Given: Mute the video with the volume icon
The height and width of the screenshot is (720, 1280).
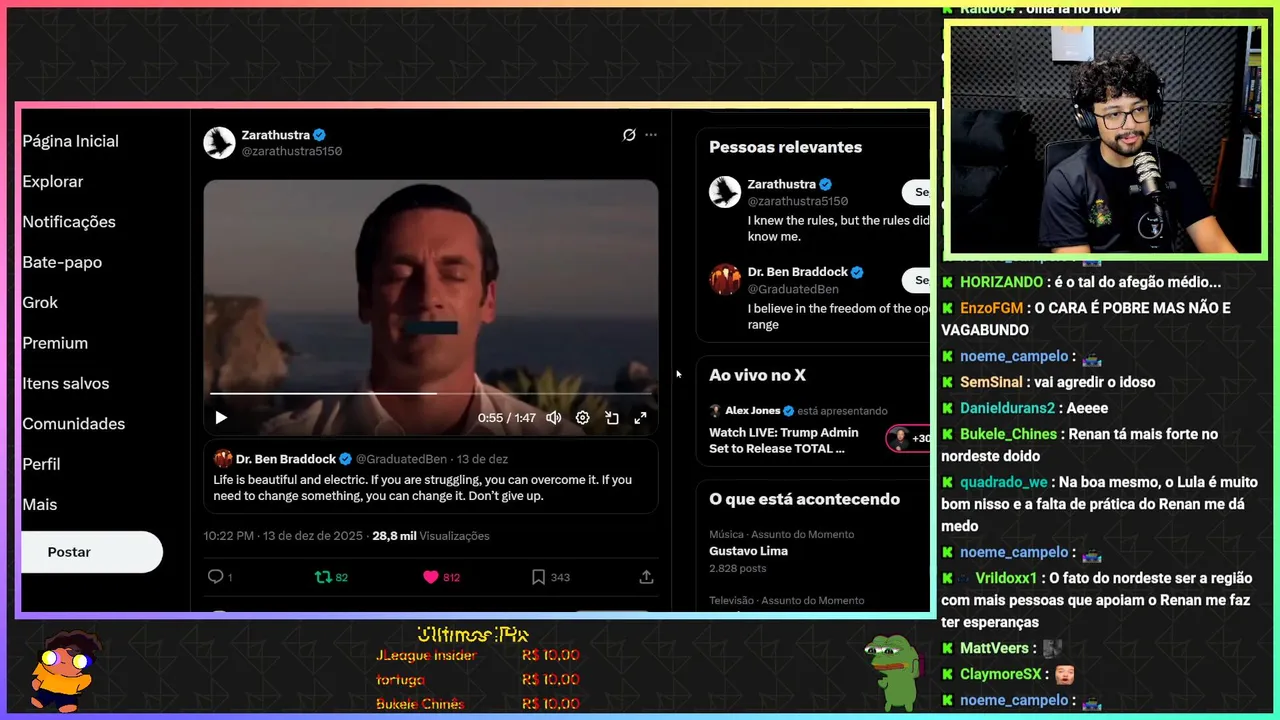Looking at the screenshot, I should click(x=553, y=418).
